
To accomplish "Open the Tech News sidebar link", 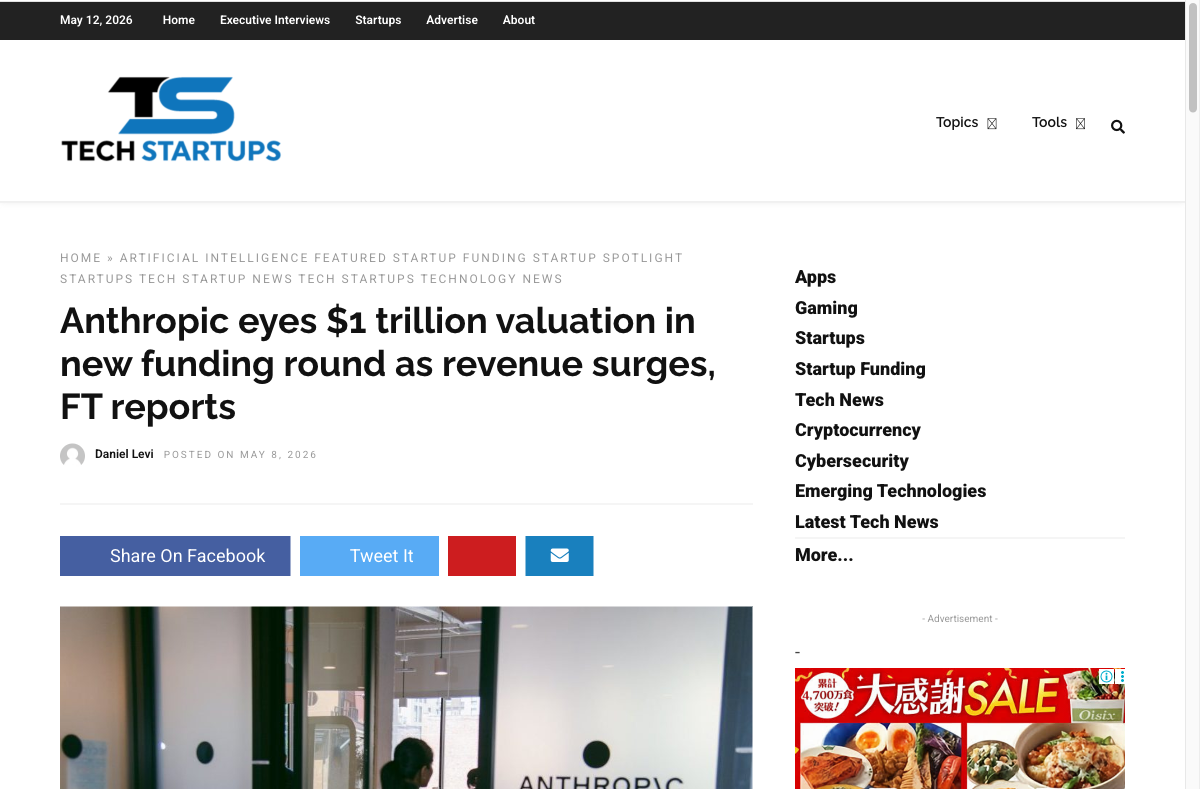I will [x=839, y=400].
